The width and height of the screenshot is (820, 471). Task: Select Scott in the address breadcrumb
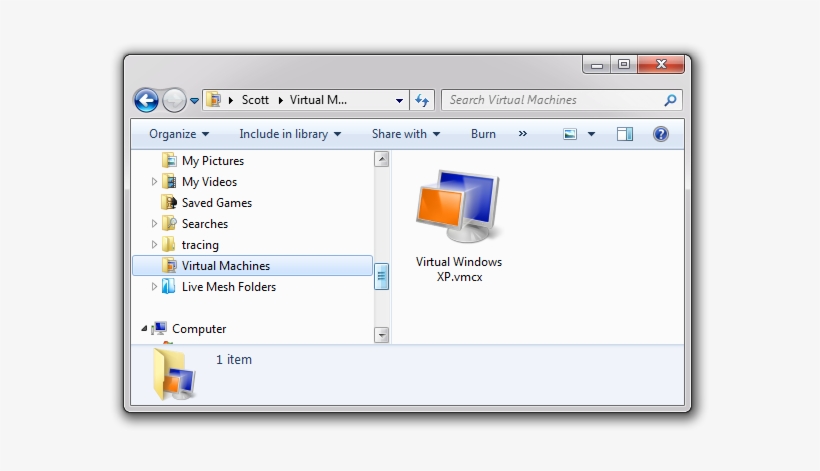(x=255, y=100)
